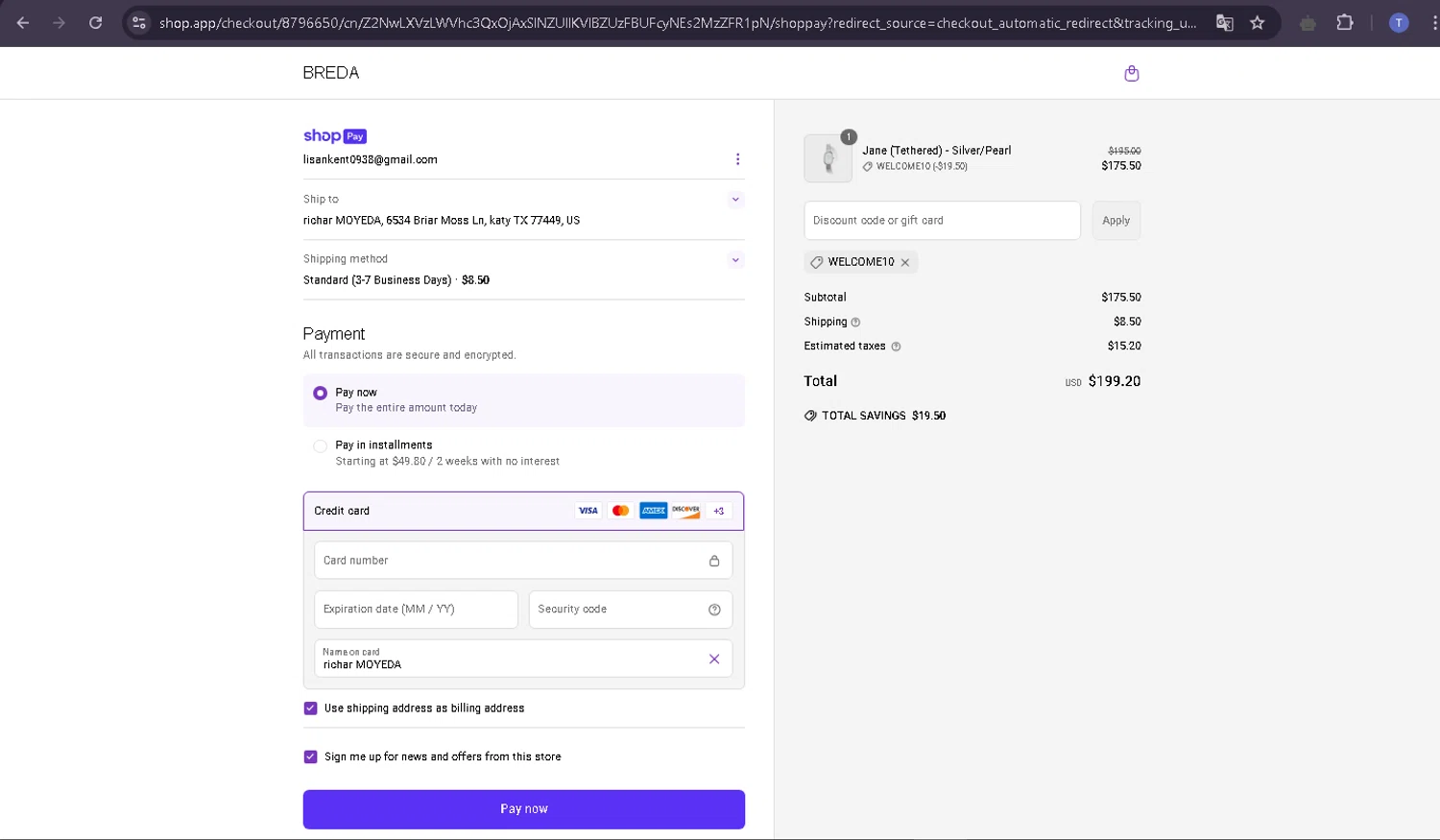This screenshot has width=1440, height=840.
Task: Click the $15.20 estimated taxes value
Action: point(1124,347)
